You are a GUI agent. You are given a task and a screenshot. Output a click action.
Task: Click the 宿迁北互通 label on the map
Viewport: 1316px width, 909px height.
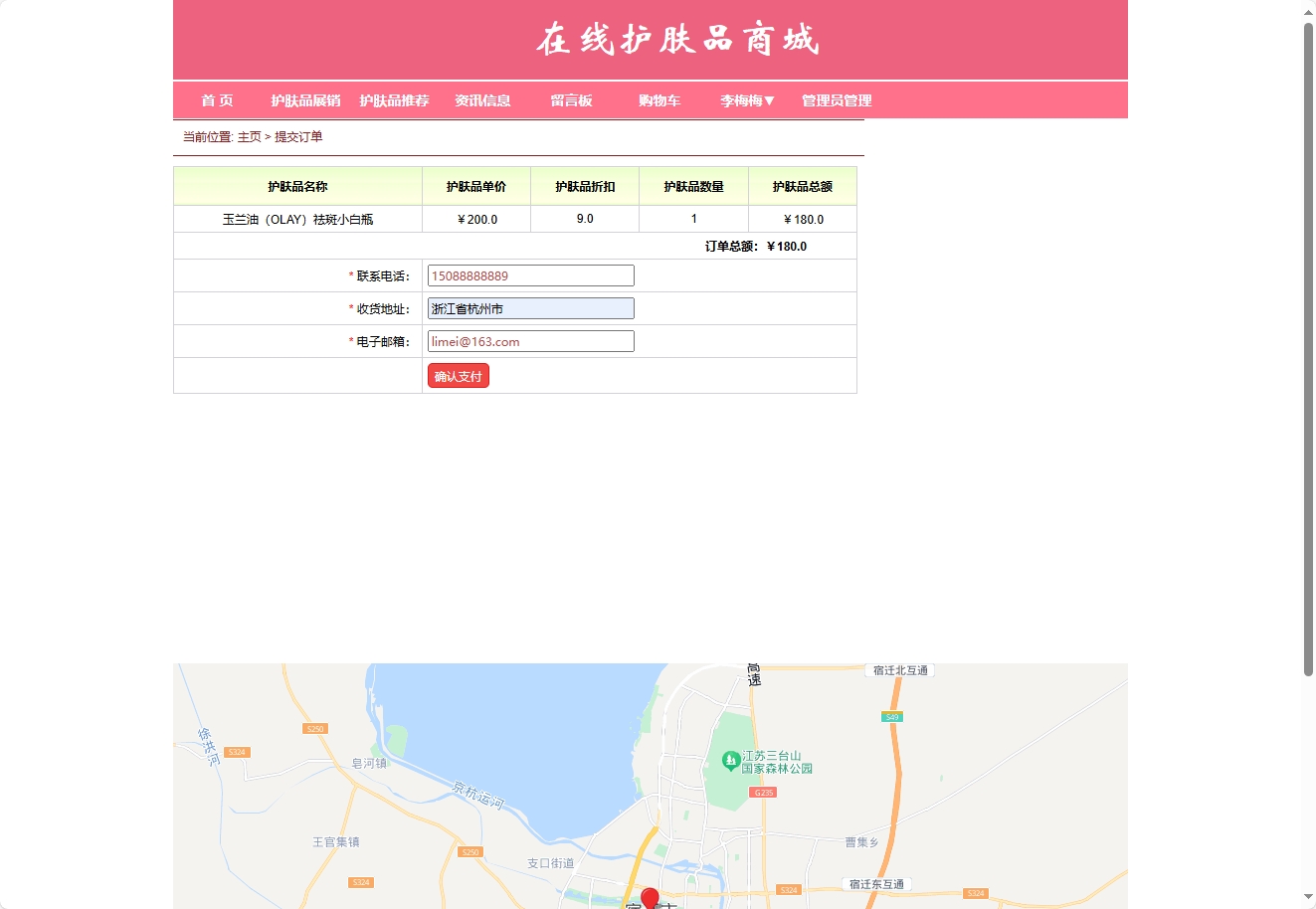click(898, 669)
